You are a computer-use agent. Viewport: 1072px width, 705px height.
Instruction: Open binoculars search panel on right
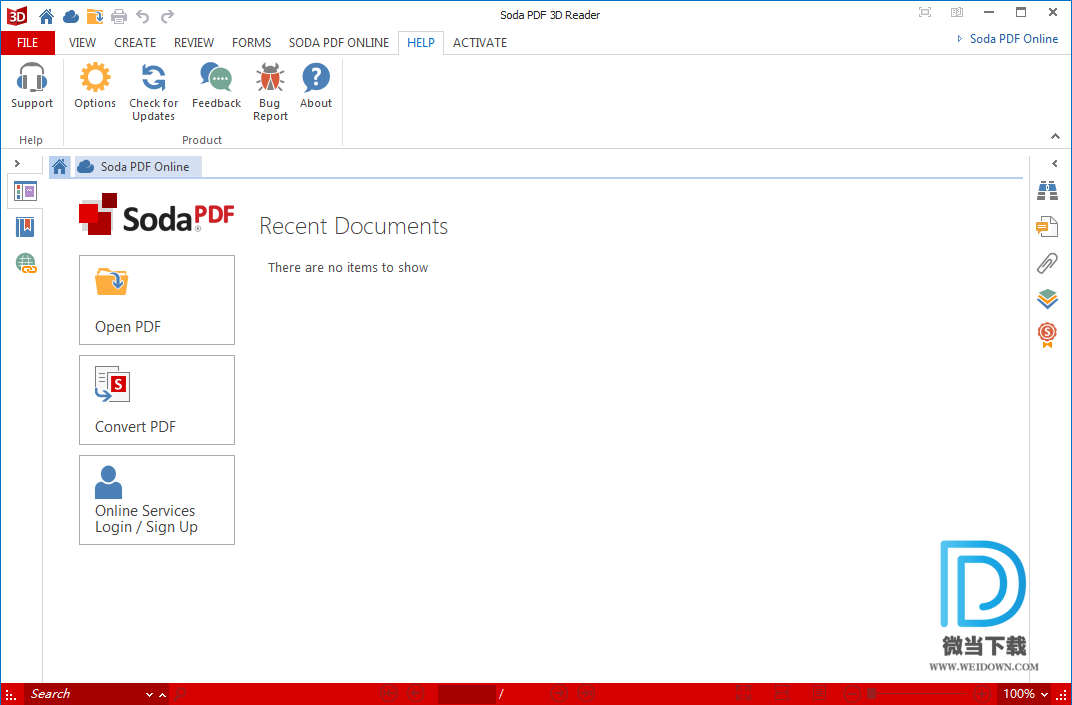tap(1047, 191)
